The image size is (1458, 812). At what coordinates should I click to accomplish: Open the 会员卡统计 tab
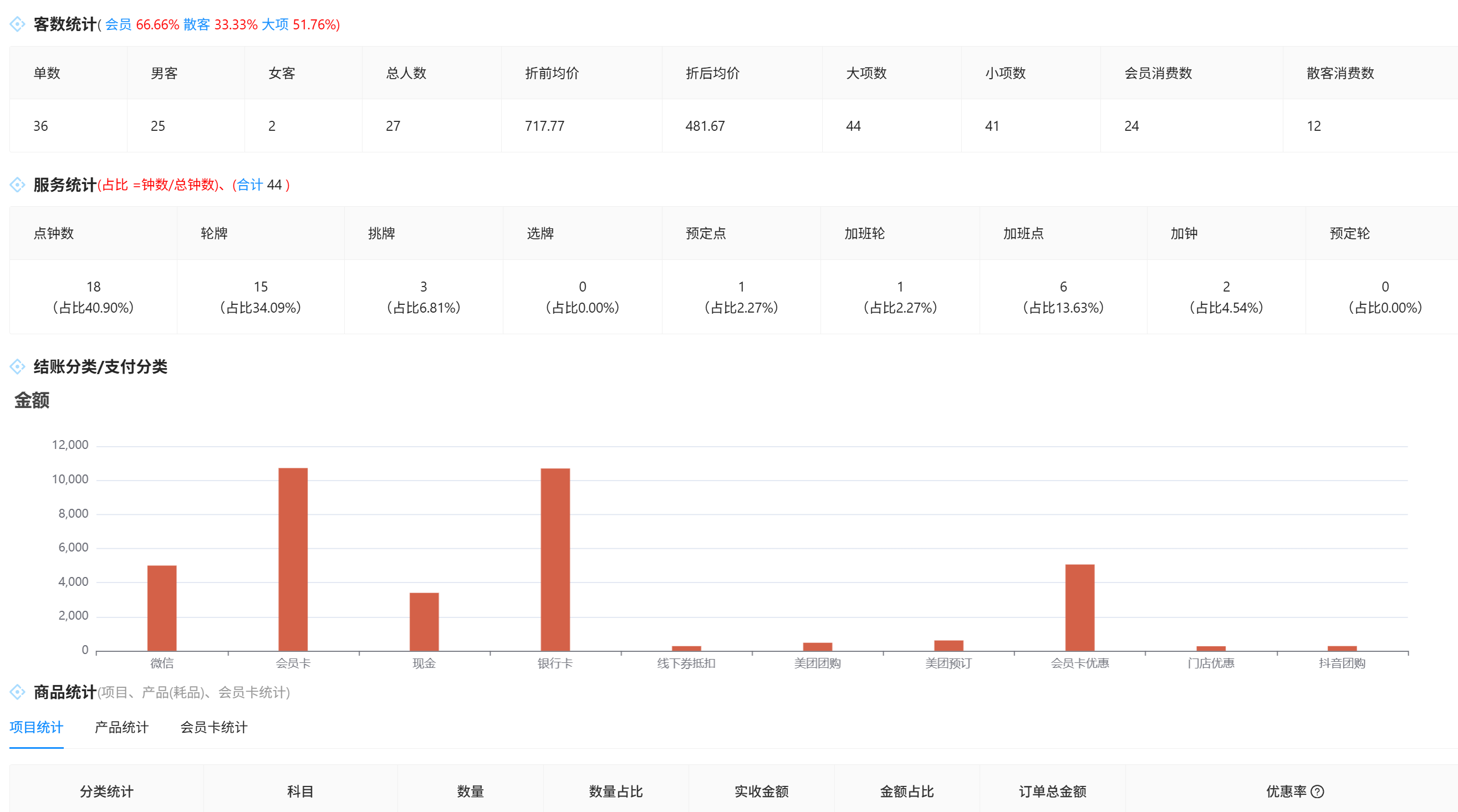213,727
